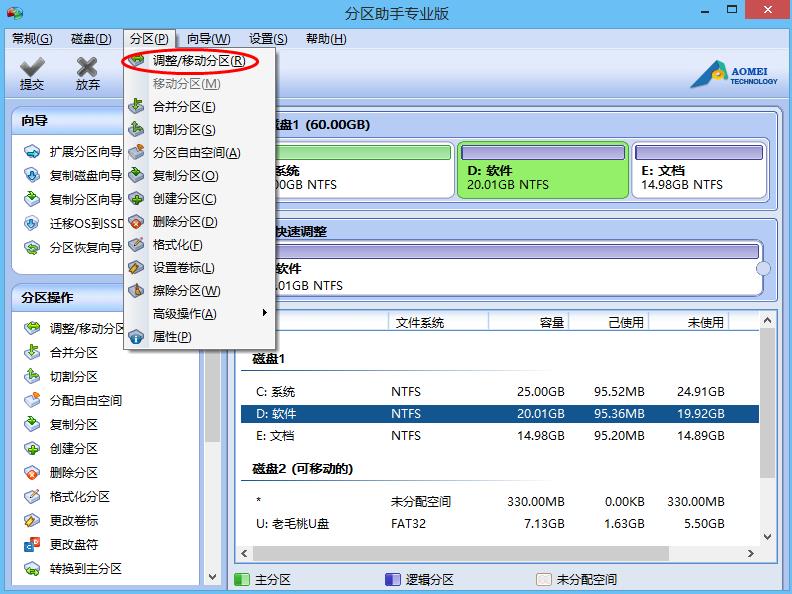Click the AOMEI Technology logo

(x=734, y=75)
